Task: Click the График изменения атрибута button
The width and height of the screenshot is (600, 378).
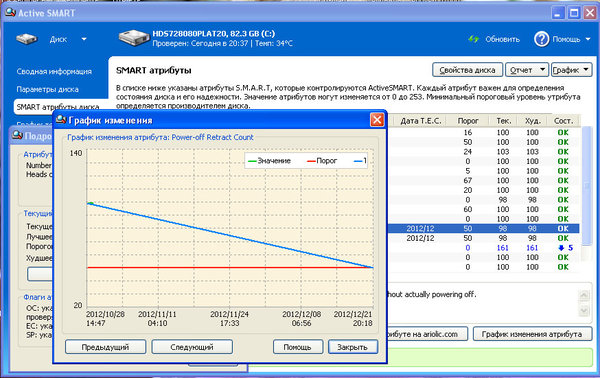Action: click(x=532, y=334)
